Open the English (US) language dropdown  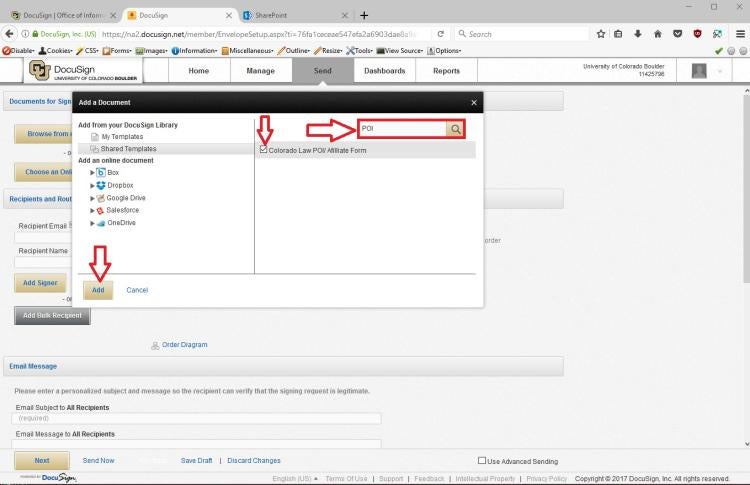click(295, 478)
